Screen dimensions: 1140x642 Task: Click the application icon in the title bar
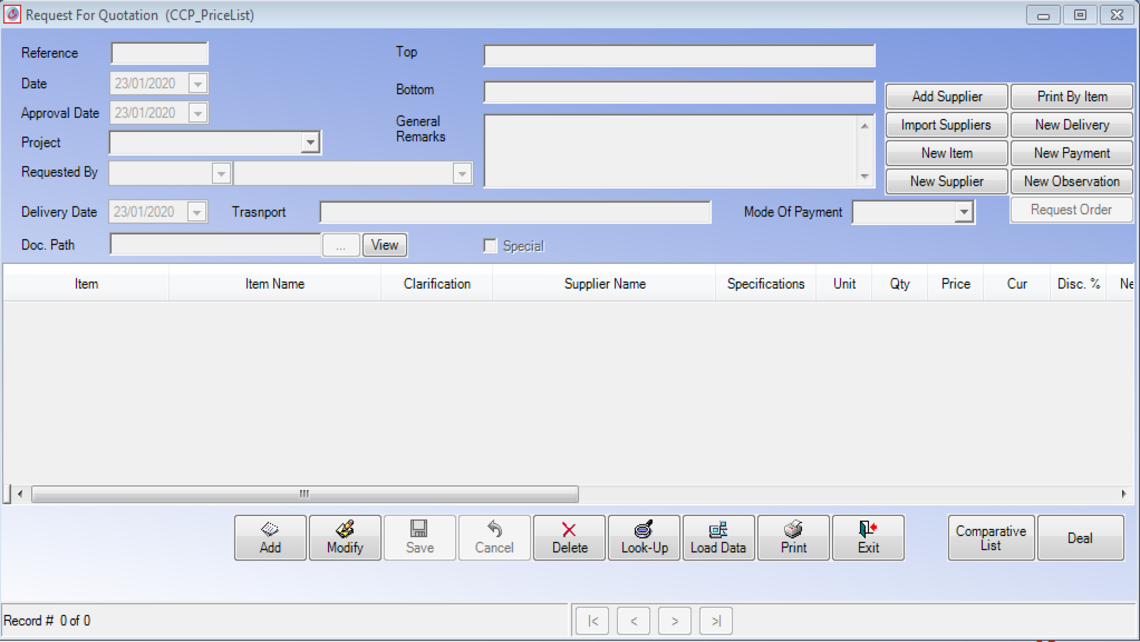(x=12, y=15)
